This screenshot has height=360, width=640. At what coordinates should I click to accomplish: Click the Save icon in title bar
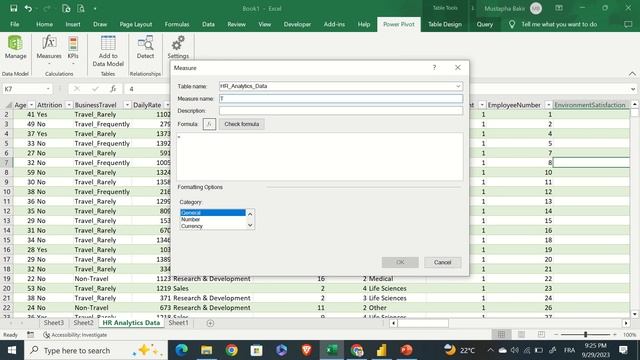click(13, 8)
